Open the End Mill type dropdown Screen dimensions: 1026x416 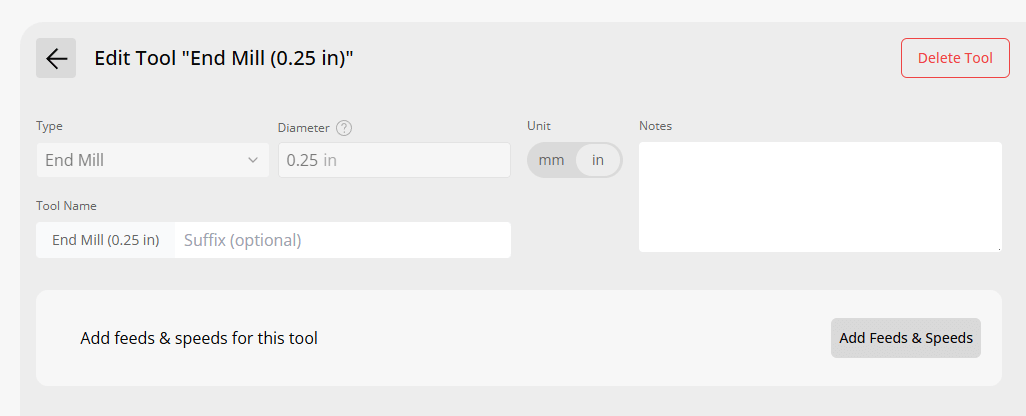pyautogui.click(x=152, y=160)
